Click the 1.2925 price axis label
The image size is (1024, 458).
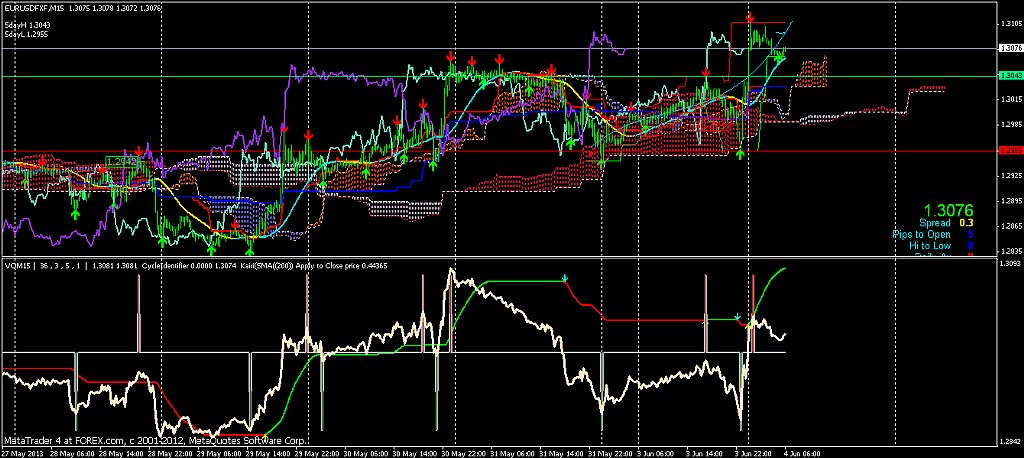point(1011,176)
